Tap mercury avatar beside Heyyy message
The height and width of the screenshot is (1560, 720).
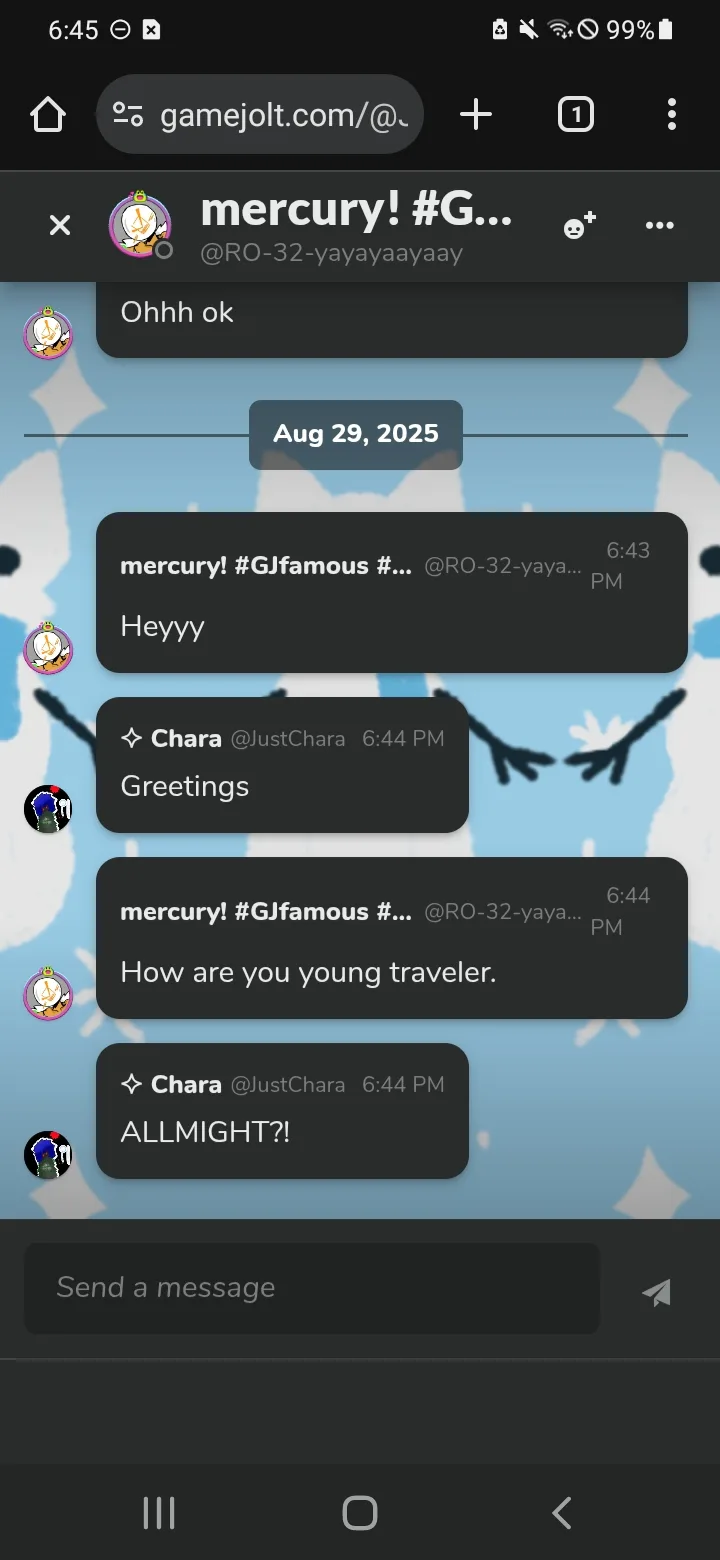[48, 648]
